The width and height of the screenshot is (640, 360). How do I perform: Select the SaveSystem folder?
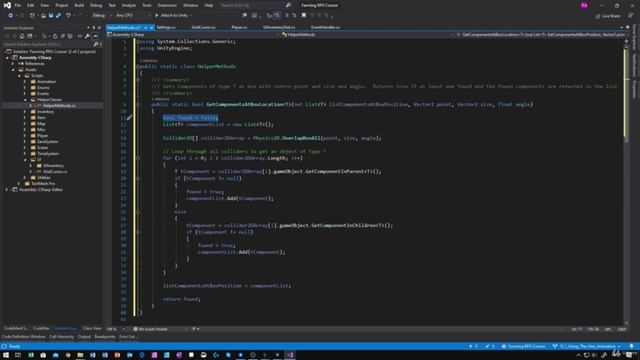(47, 142)
